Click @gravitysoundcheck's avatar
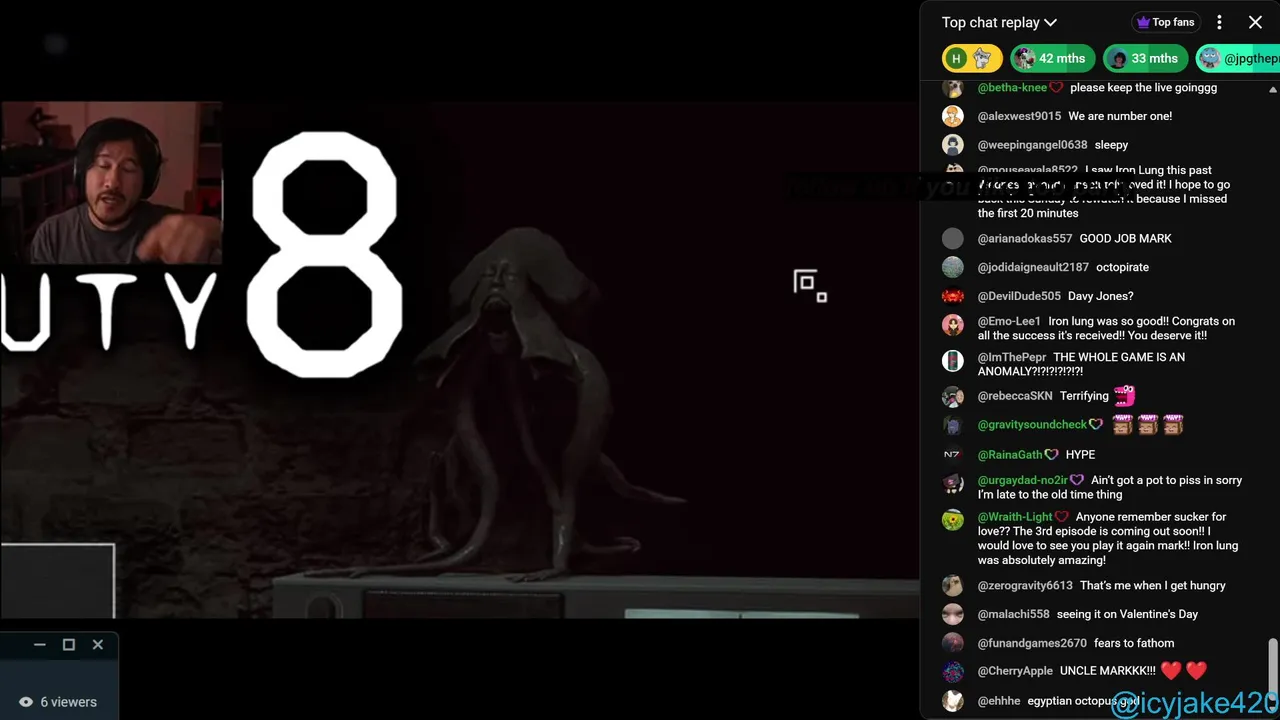Screen dimensions: 1280x720 click(953, 425)
